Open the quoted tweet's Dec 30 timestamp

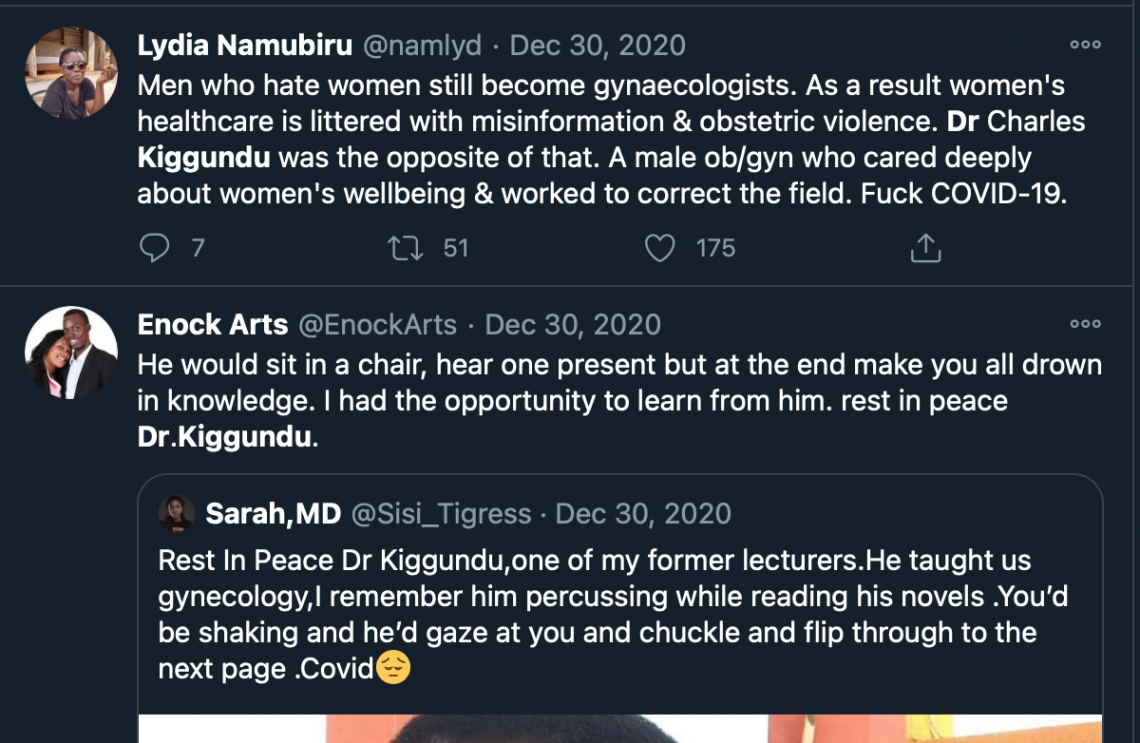coord(643,514)
